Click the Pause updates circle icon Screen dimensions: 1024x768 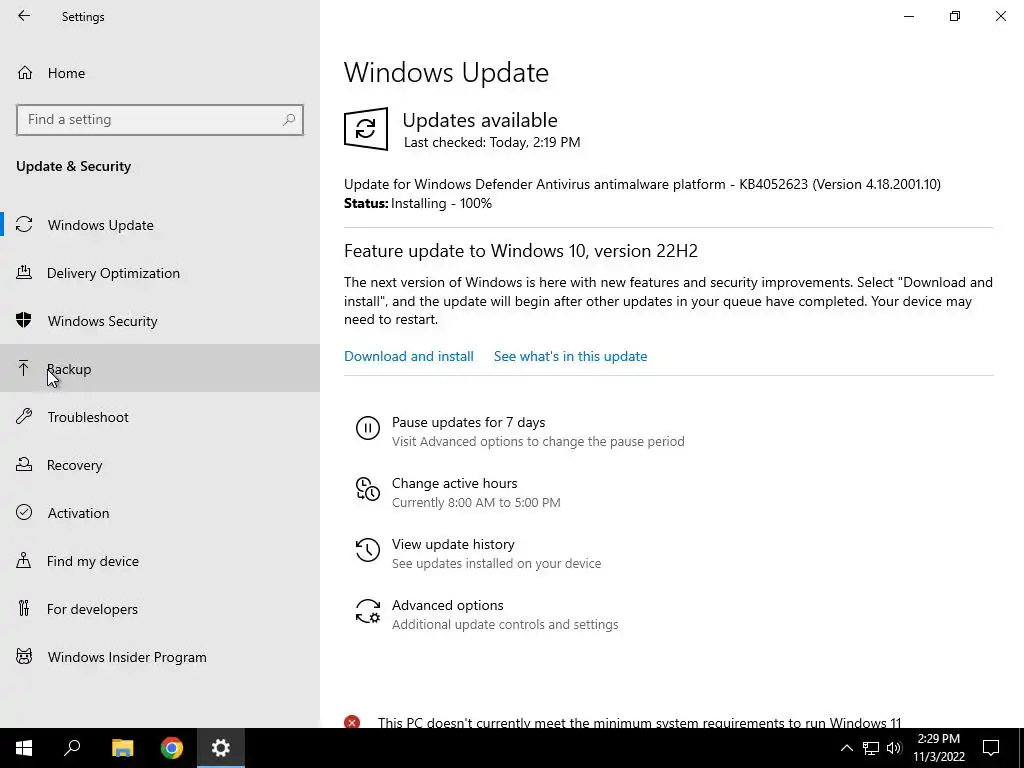coord(368,428)
